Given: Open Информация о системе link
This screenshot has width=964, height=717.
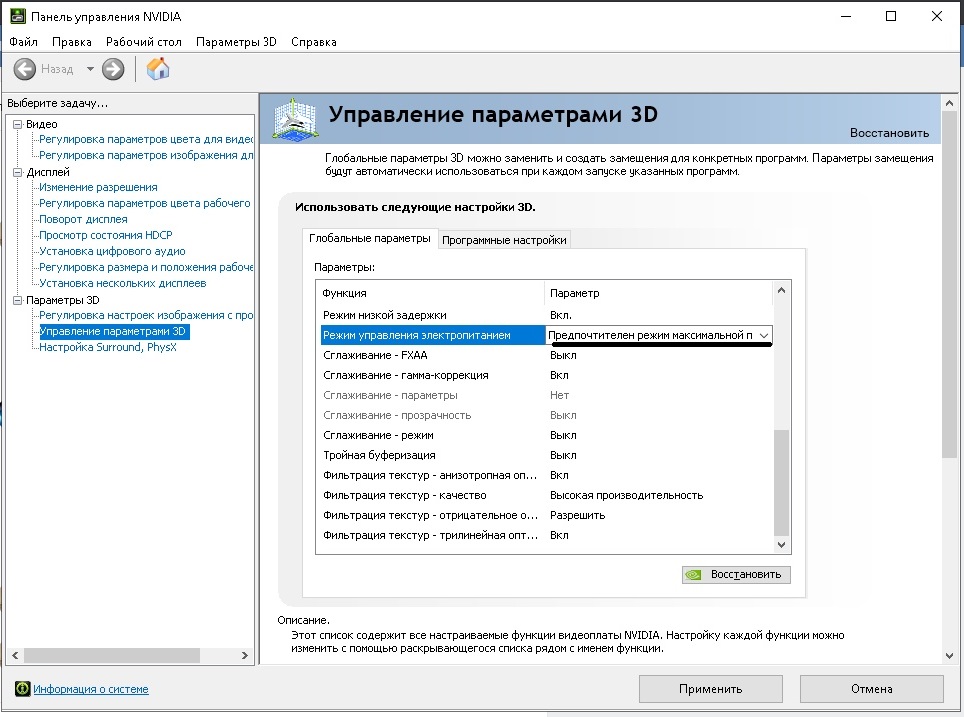Looking at the screenshot, I should pyautogui.click(x=90, y=689).
